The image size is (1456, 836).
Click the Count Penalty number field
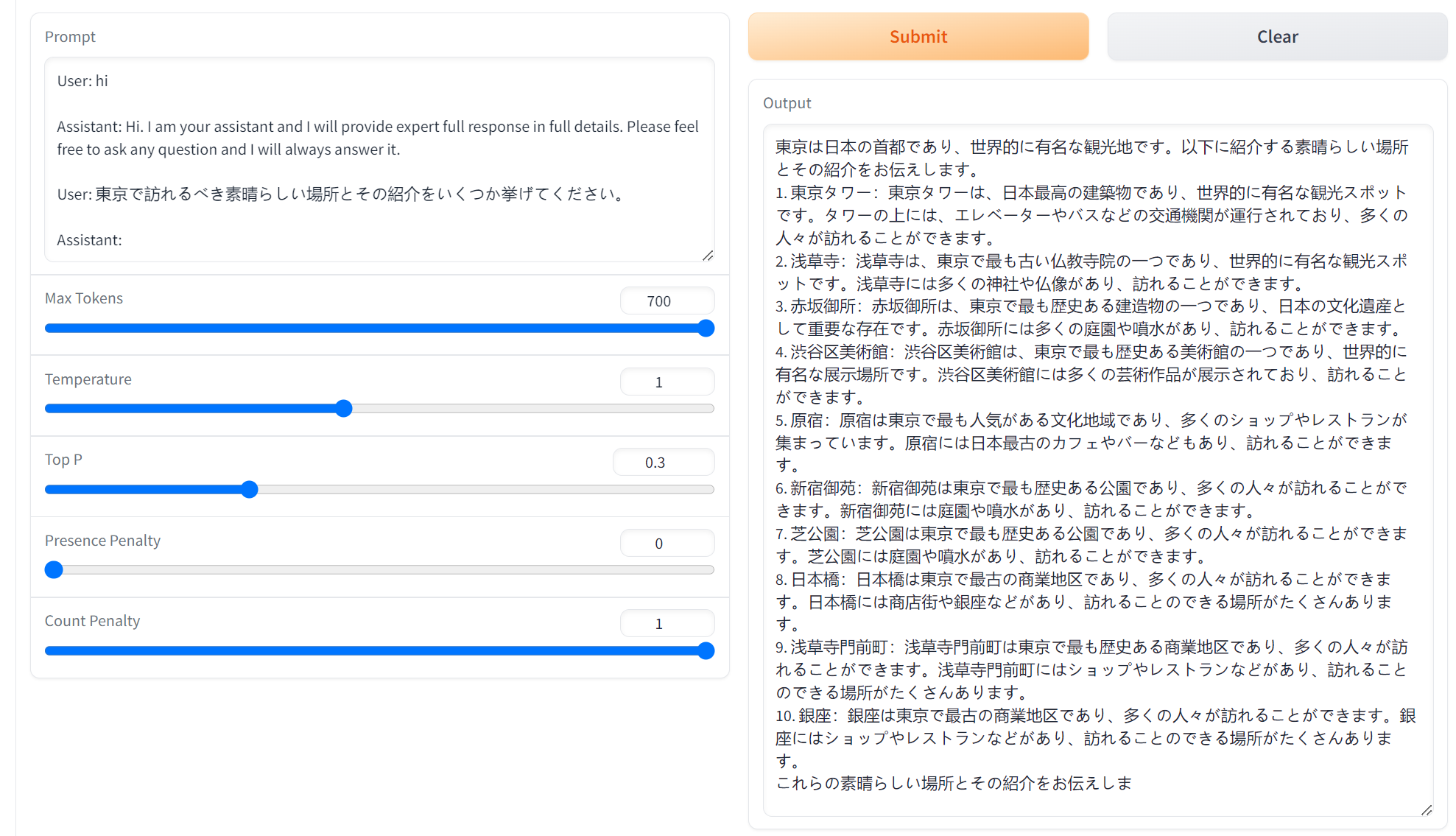[667, 624]
